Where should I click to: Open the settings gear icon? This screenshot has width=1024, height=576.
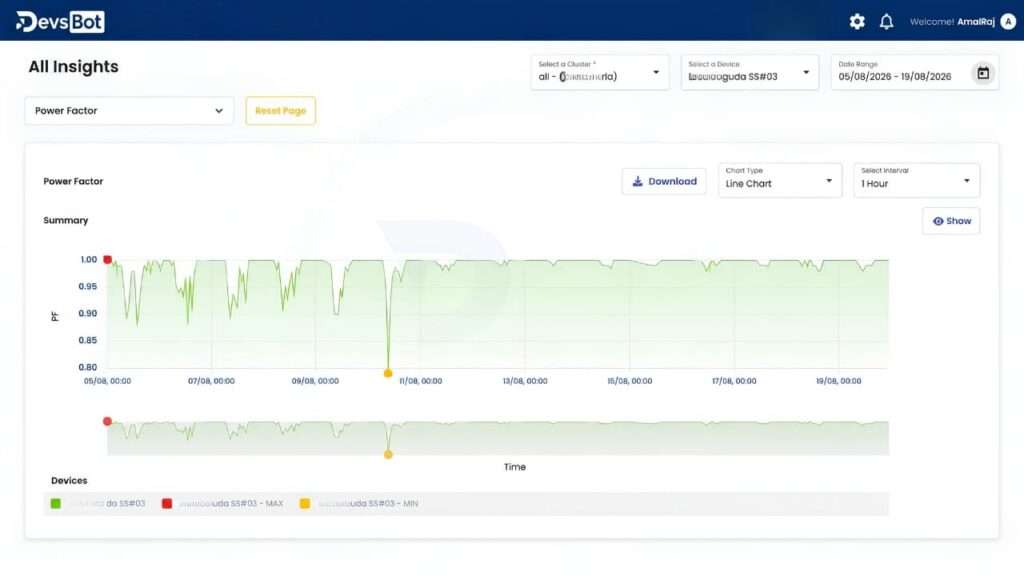click(x=857, y=22)
